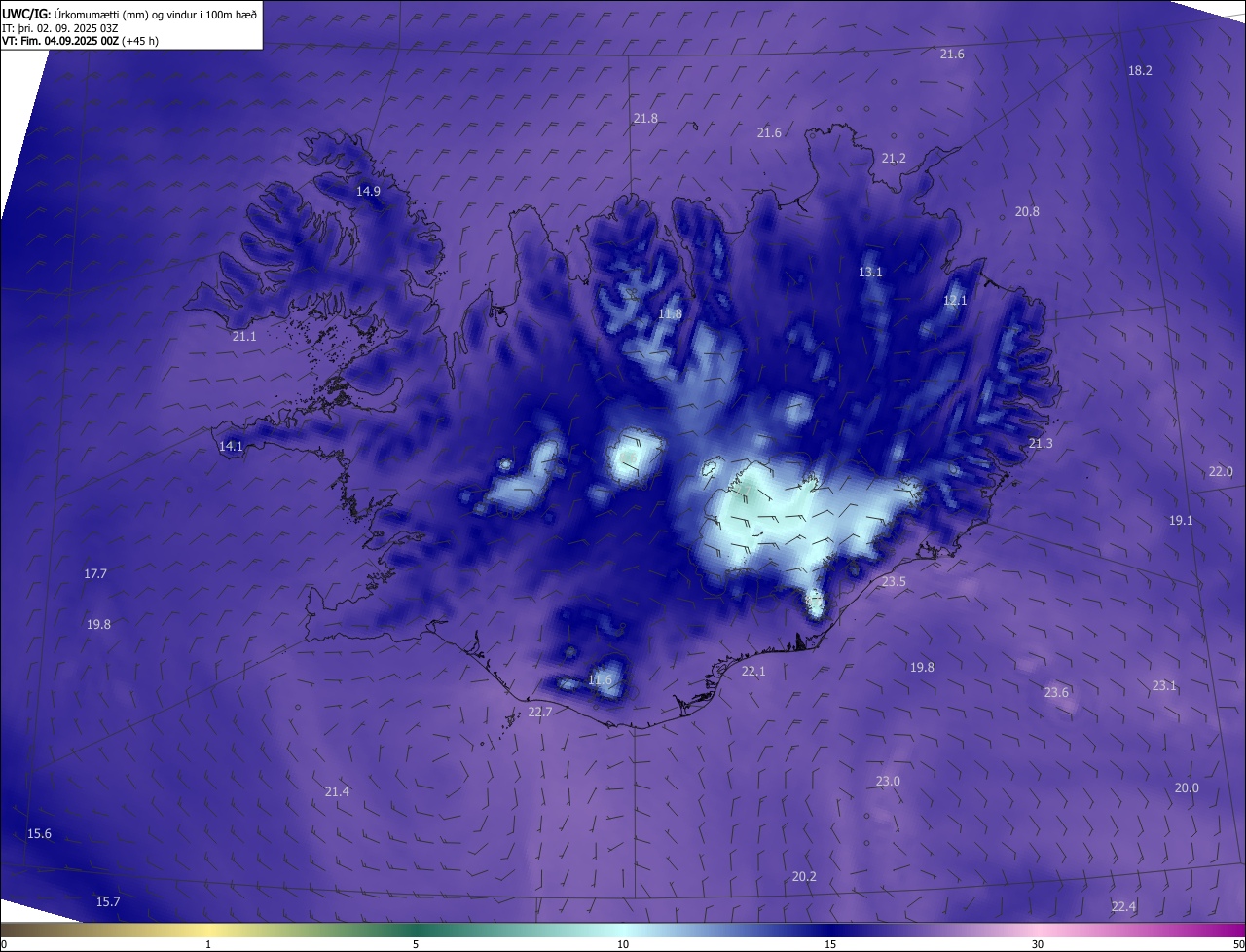Click the 22.1 value near the south coast

coord(753,671)
